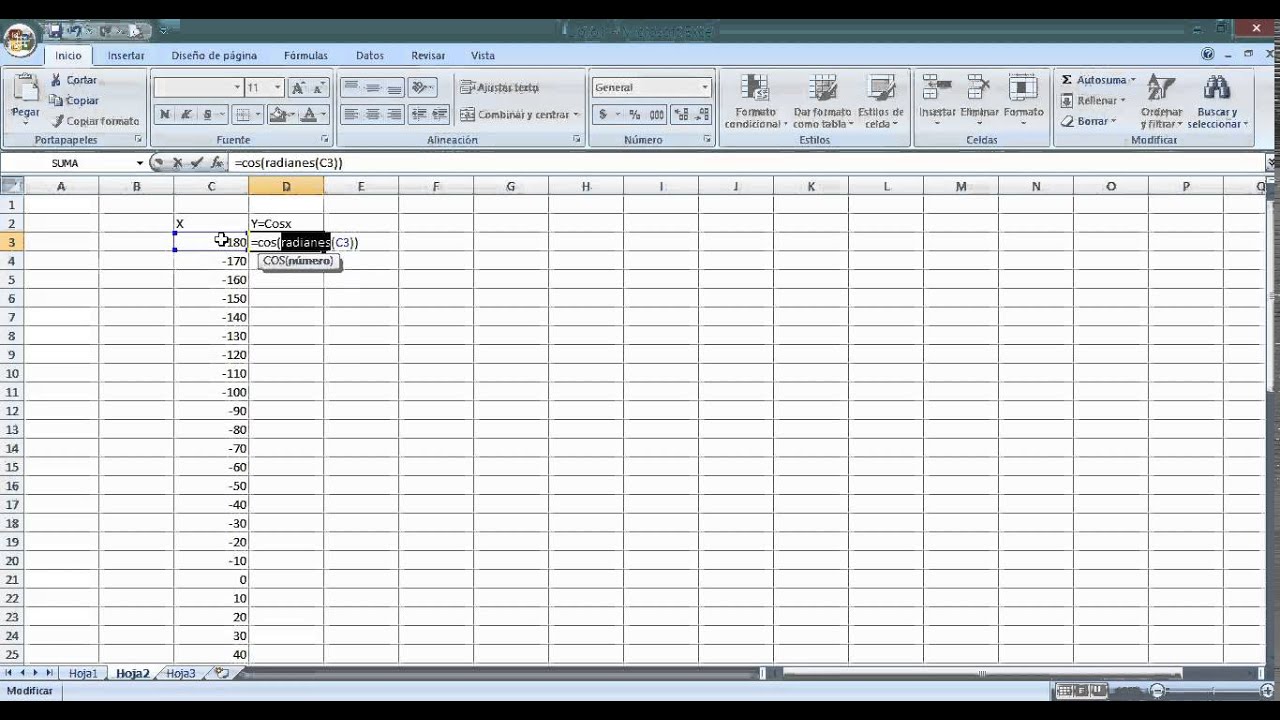
Task: Click the fill color bucket
Action: [x=279, y=115]
